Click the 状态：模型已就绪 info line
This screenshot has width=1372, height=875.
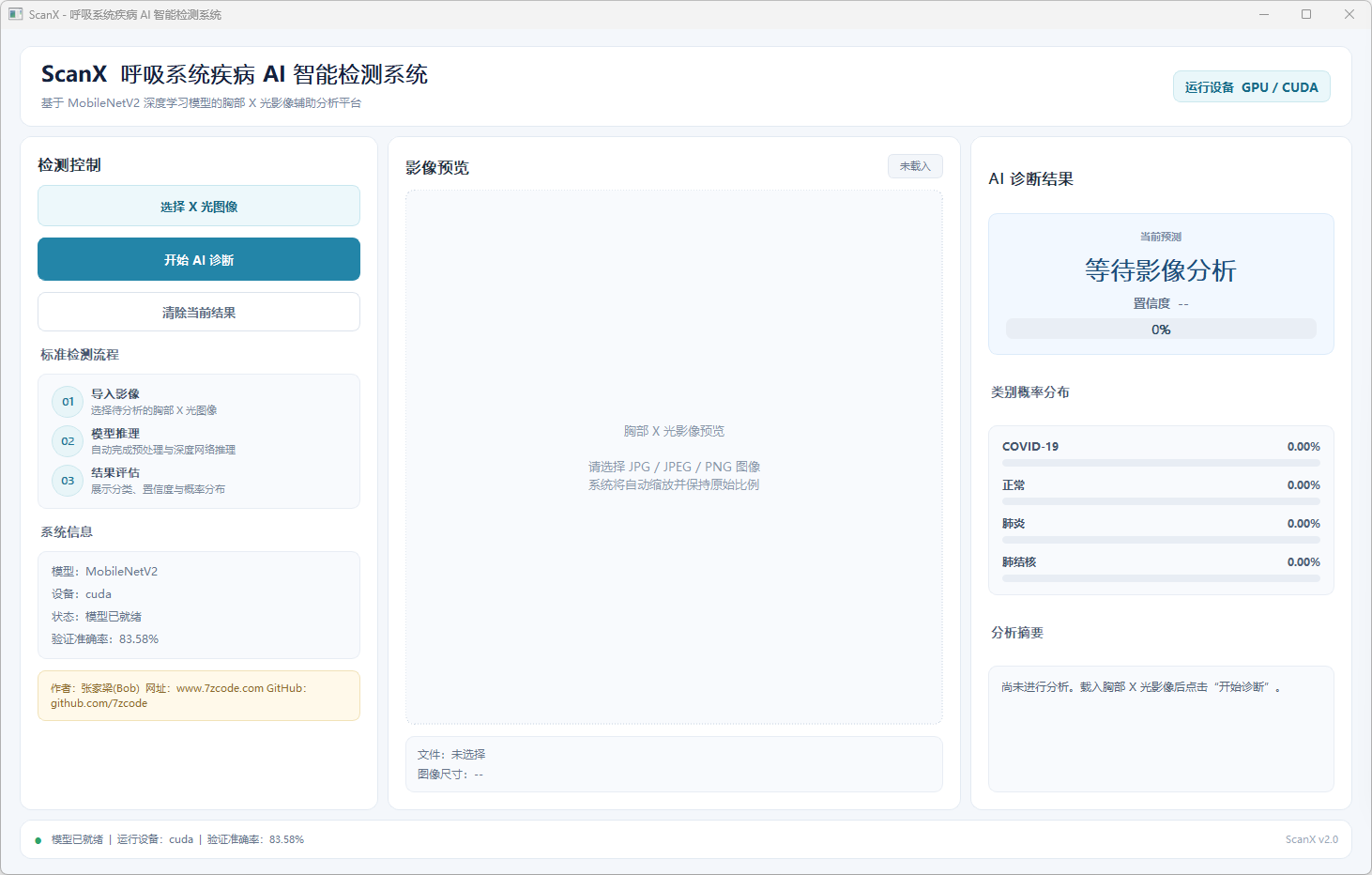tap(97, 617)
